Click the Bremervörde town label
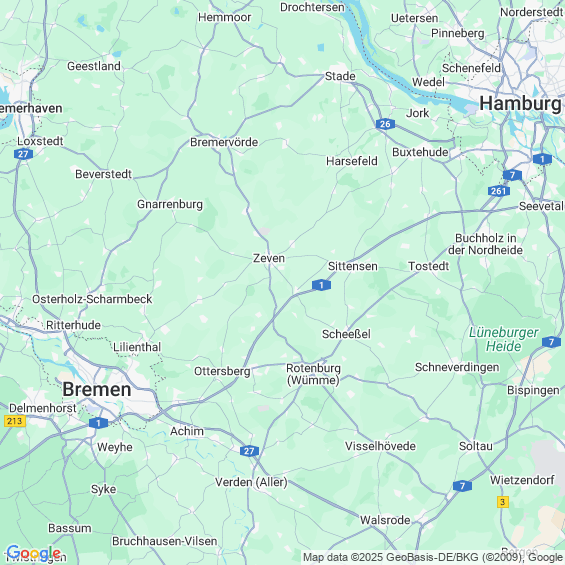Screen dimensions: 565x565 click(224, 142)
